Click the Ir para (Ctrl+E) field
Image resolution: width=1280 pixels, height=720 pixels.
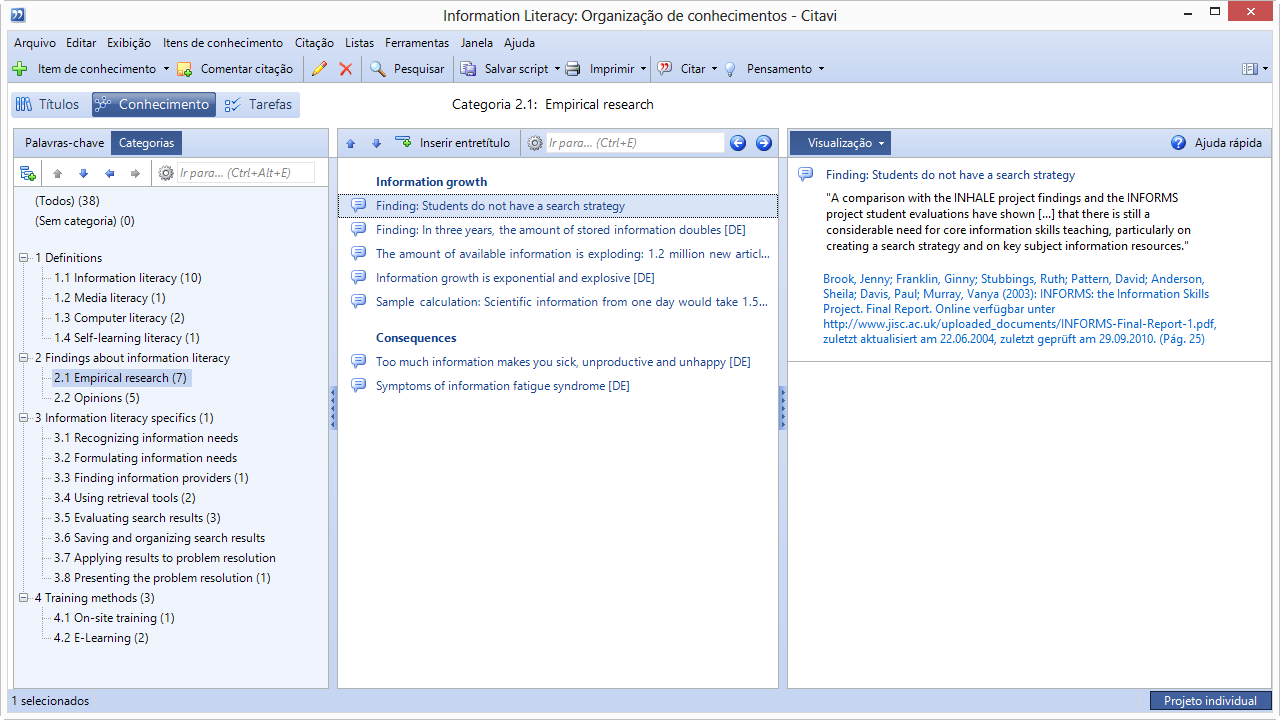(635, 143)
